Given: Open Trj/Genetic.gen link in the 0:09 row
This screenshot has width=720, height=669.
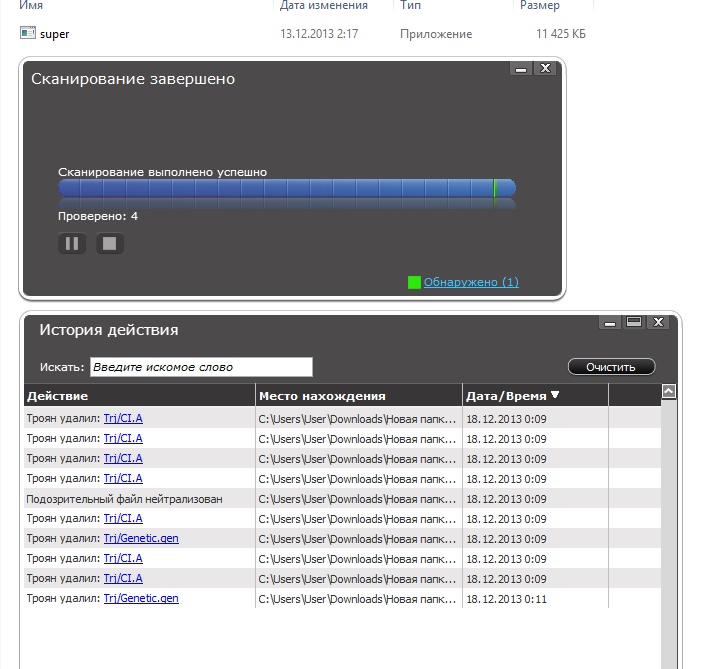Looking at the screenshot, I should click(x=141, y=538).
